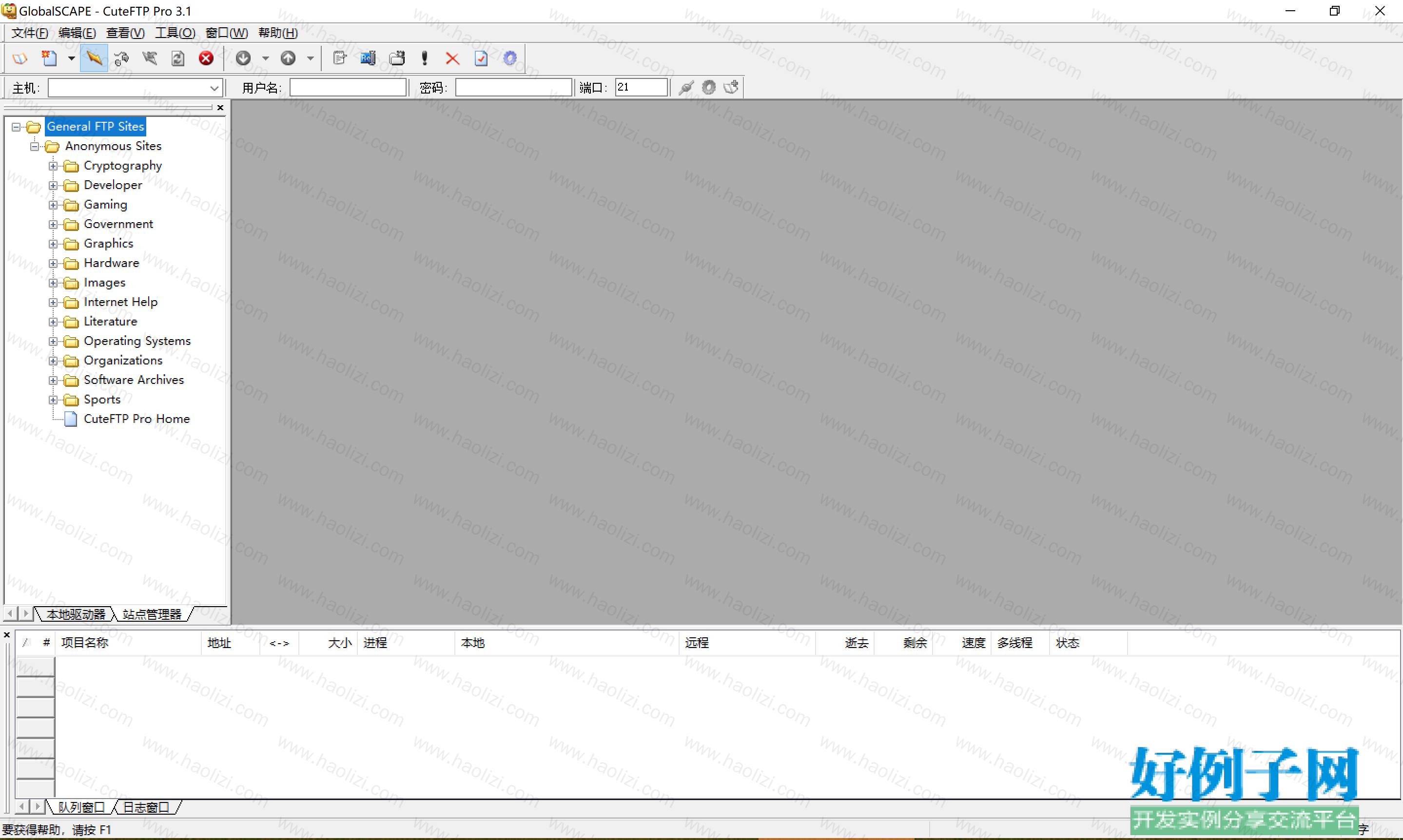
Task: Click the 端口 port field showing 21
Action: (641, 87)
